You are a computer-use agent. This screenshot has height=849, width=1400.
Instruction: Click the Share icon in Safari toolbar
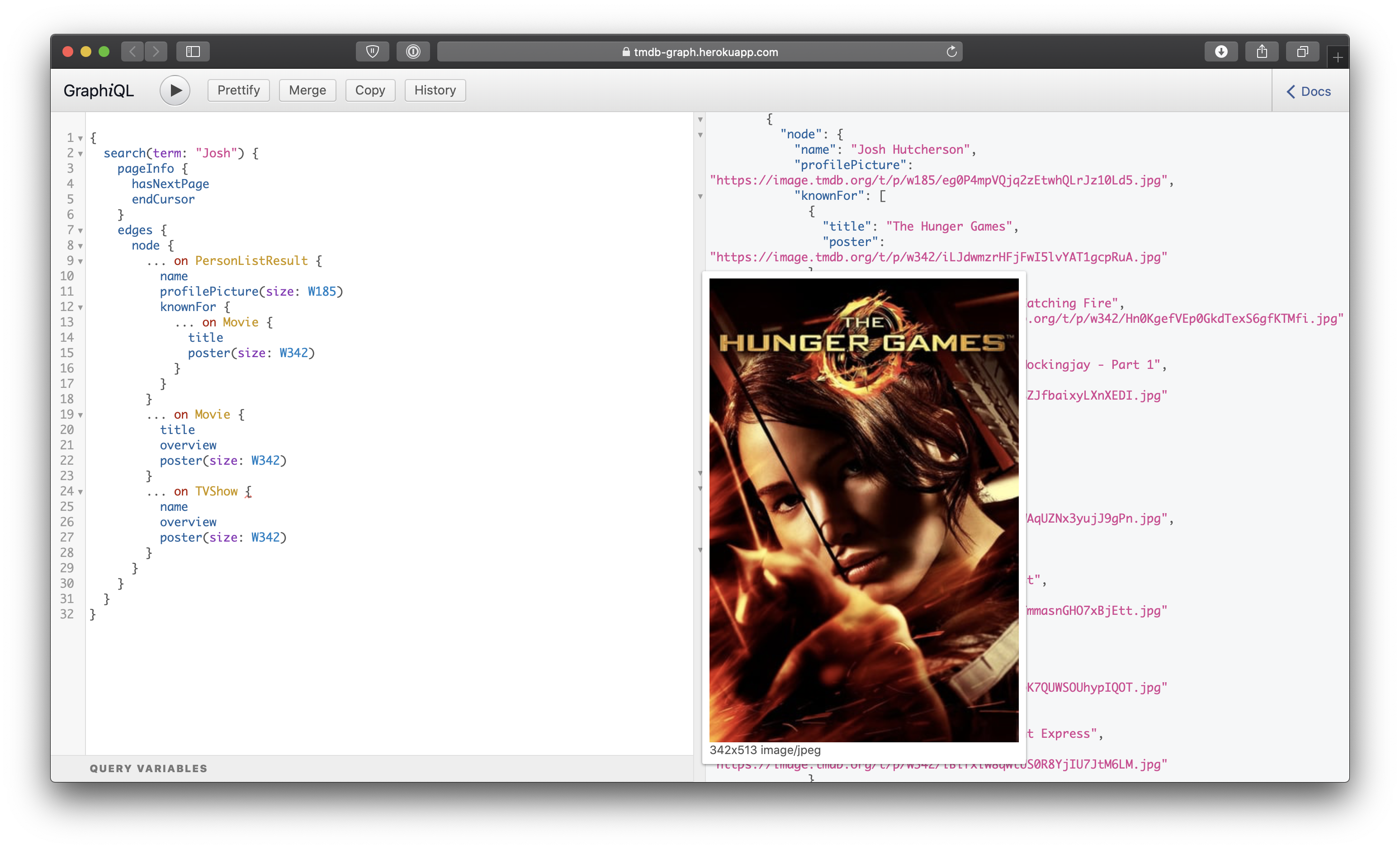[x=1261, y=52]
